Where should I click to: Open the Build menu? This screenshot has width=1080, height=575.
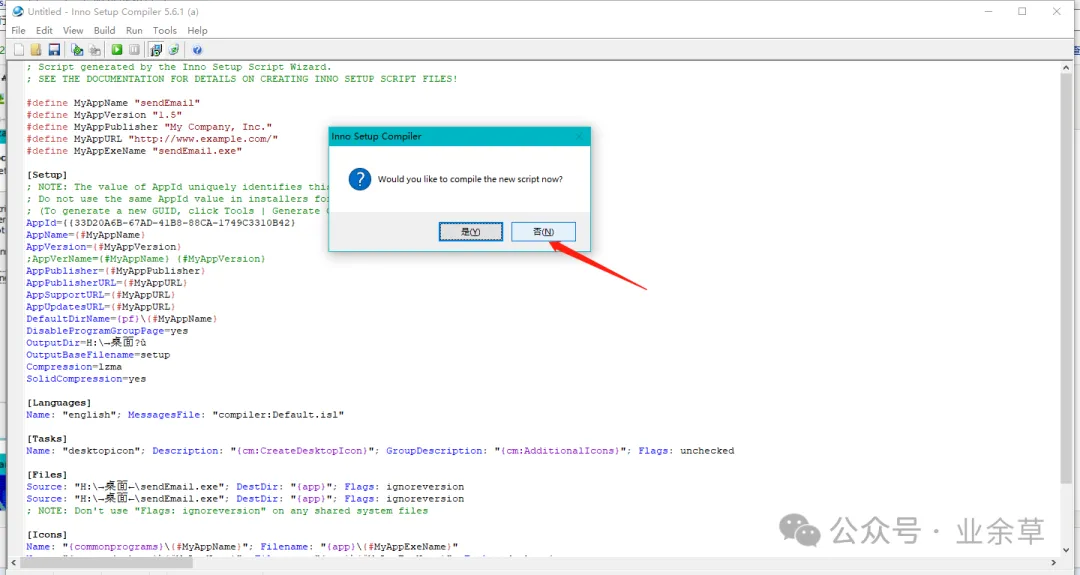[105, 30]
